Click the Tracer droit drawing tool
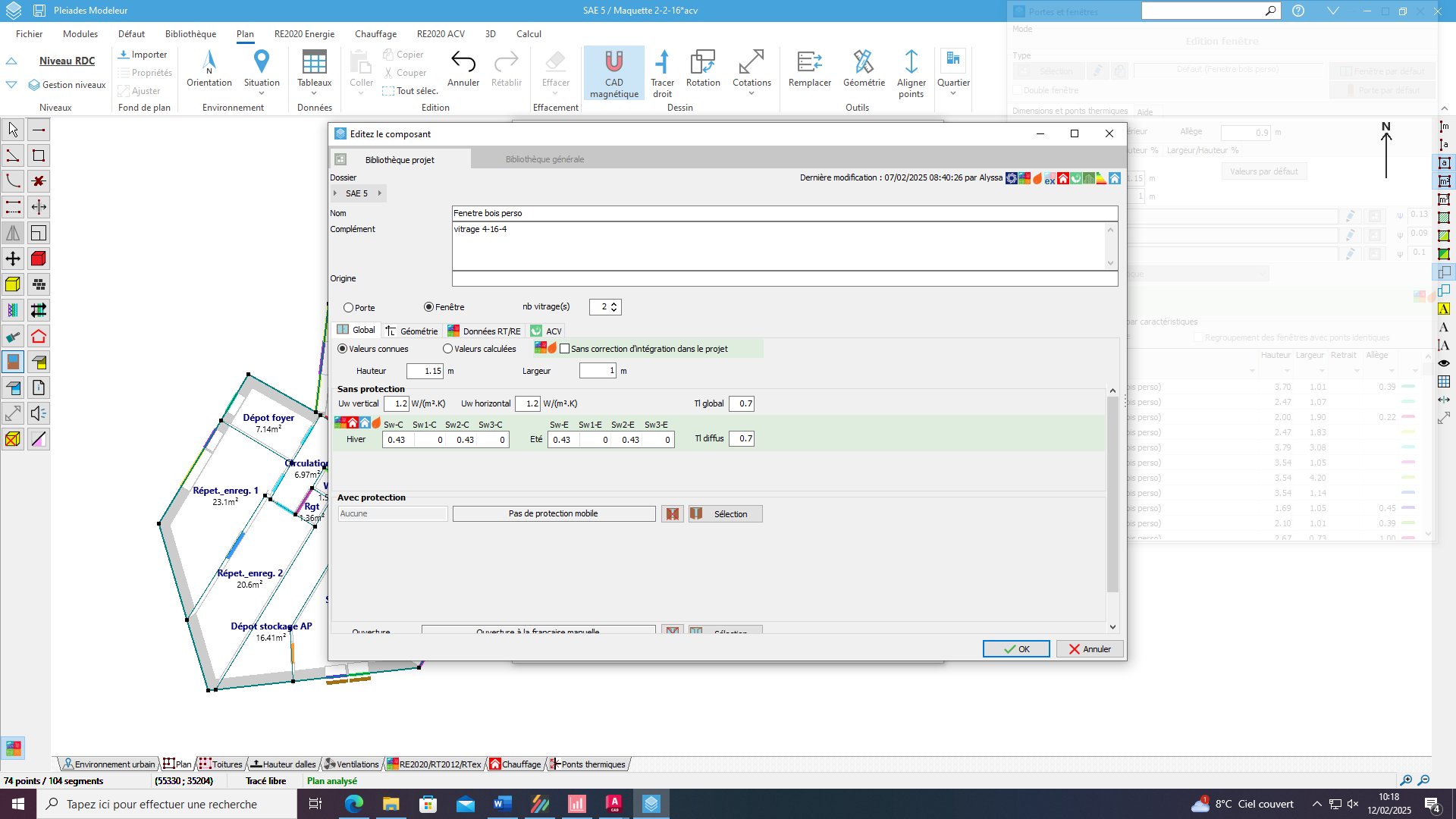This screenshot has height=819, width=1456. [662, 73]
